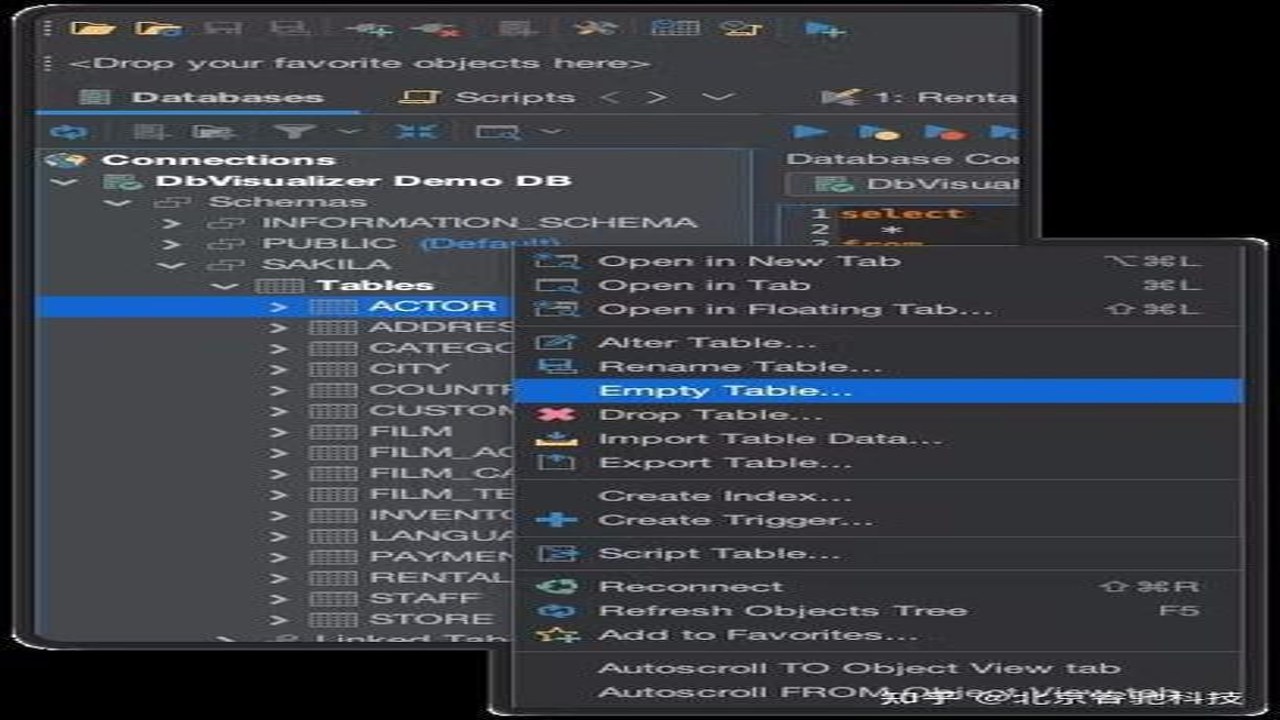Click the remove connection plug icon with red x

pyautogui.click(x=436, y=28)
